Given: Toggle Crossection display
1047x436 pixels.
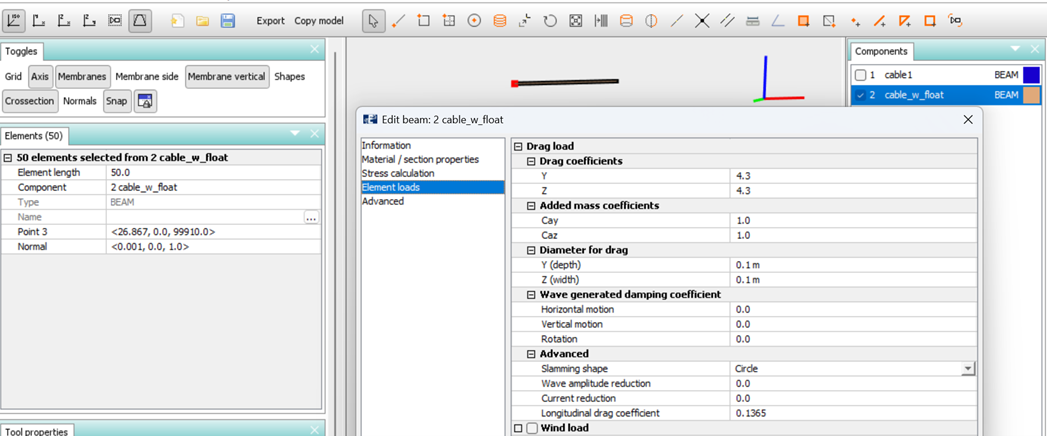Looking at the screenshot, I should [29, 101].
